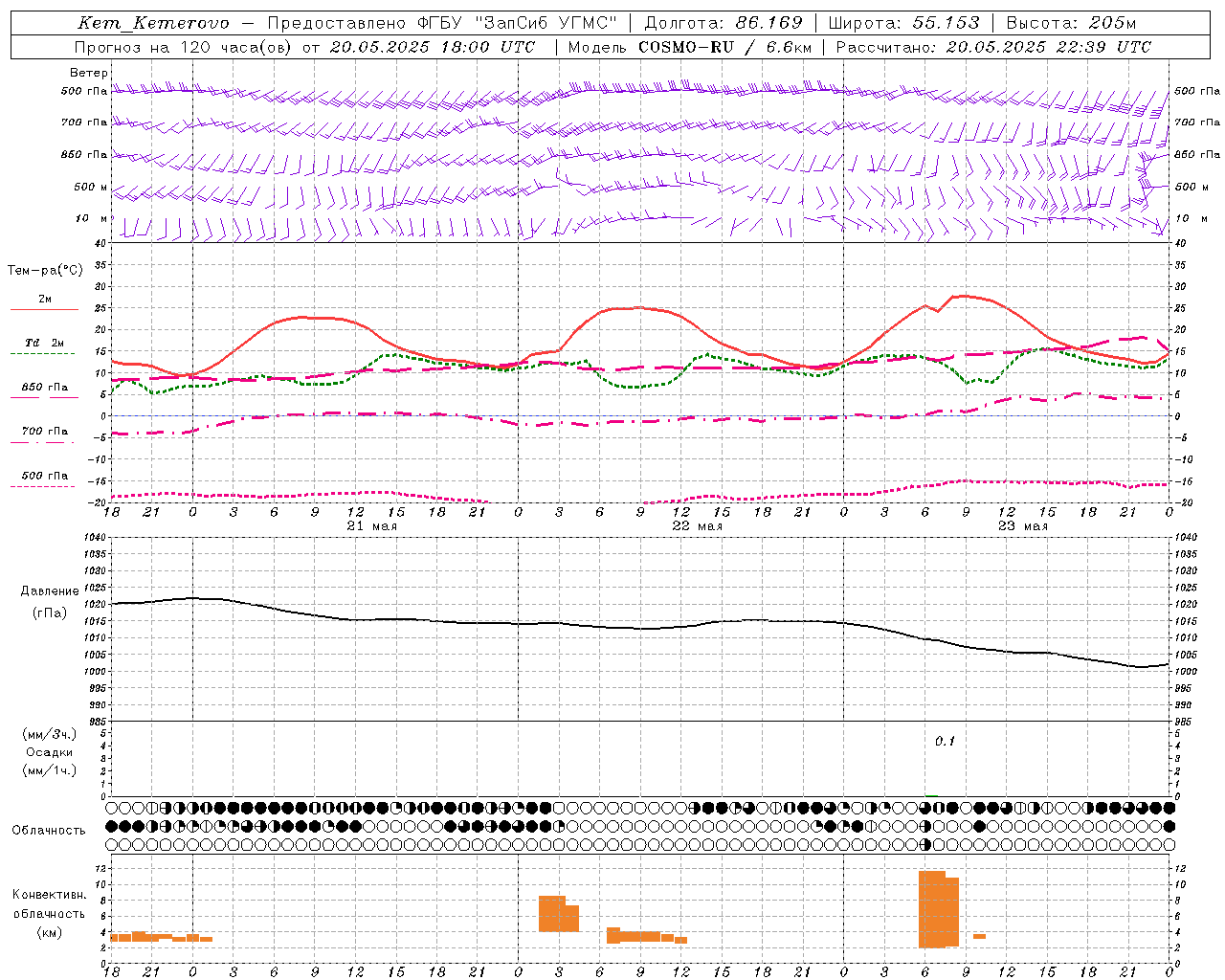Click the Ветер panel label
Image resolution: width=1225 pixels, height=980 pixels.
(89, 73)
